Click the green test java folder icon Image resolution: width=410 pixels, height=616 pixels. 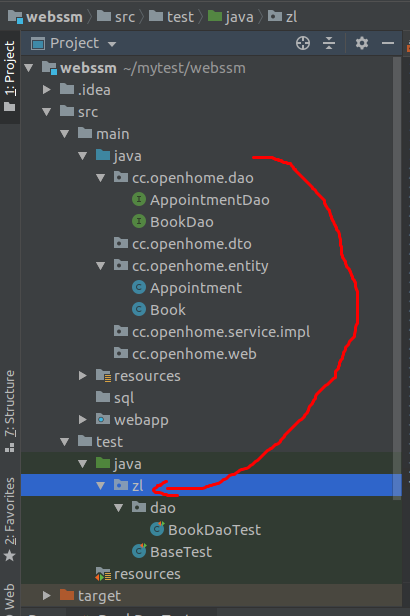pyautogui.click(x=103, y=463)
